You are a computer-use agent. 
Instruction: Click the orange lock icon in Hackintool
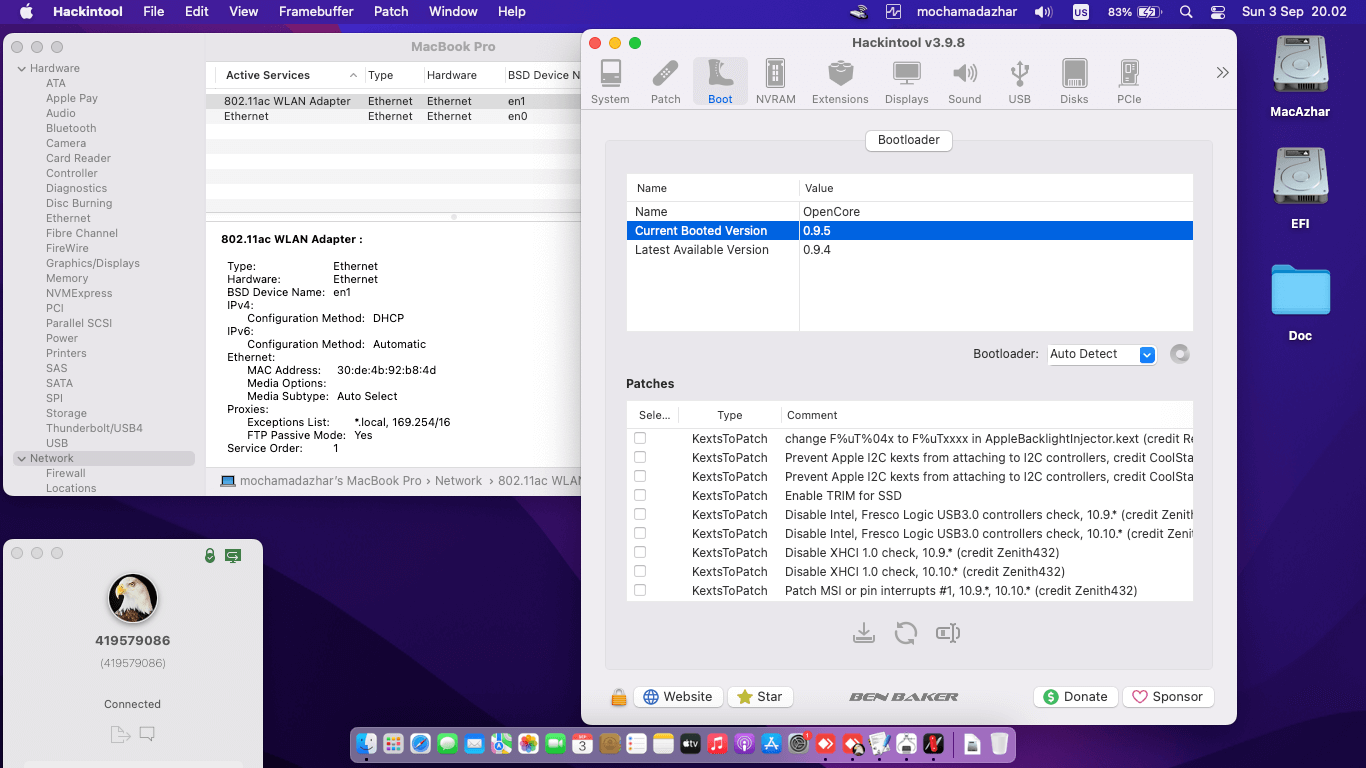[x=619, y=697]
